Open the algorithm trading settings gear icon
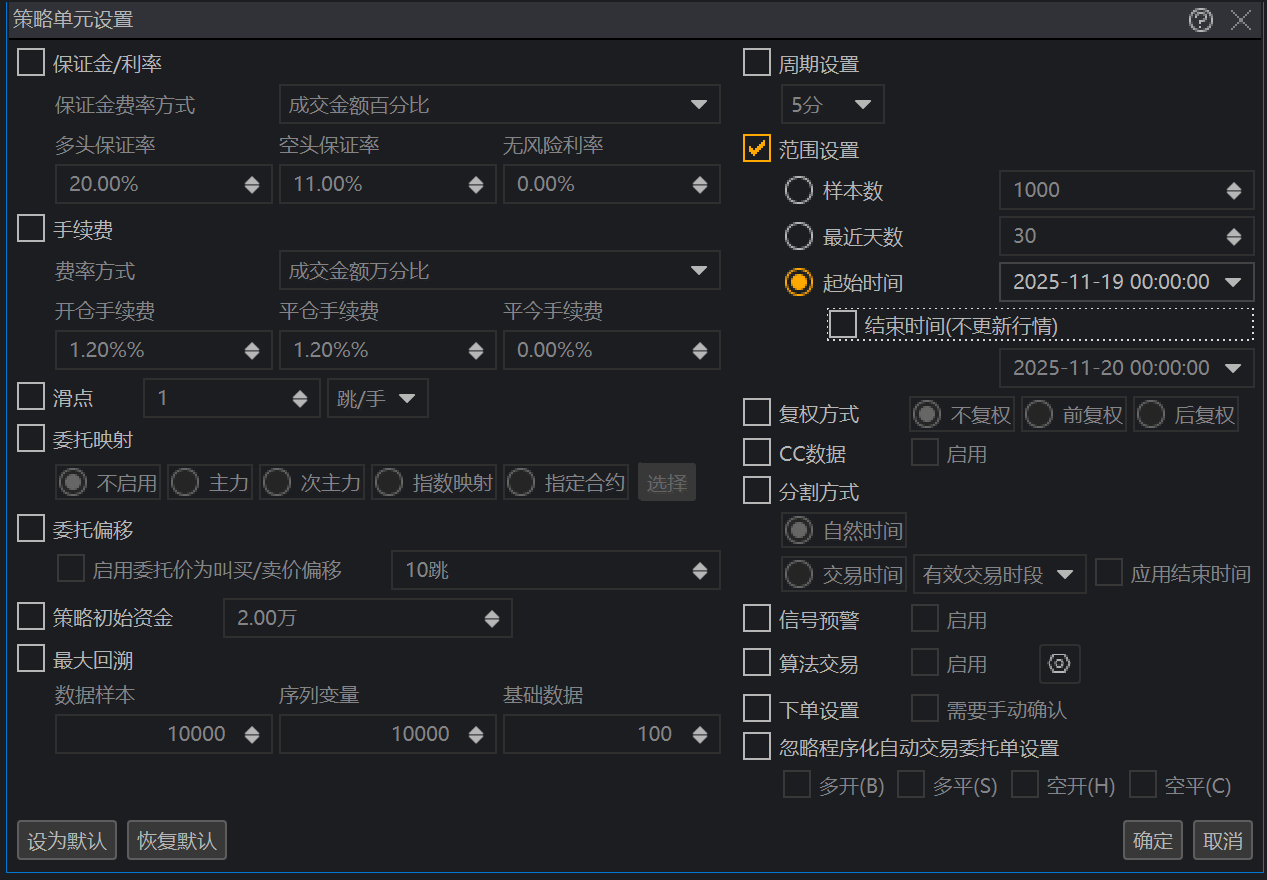1267x880 pixels. pos(1060,664)
